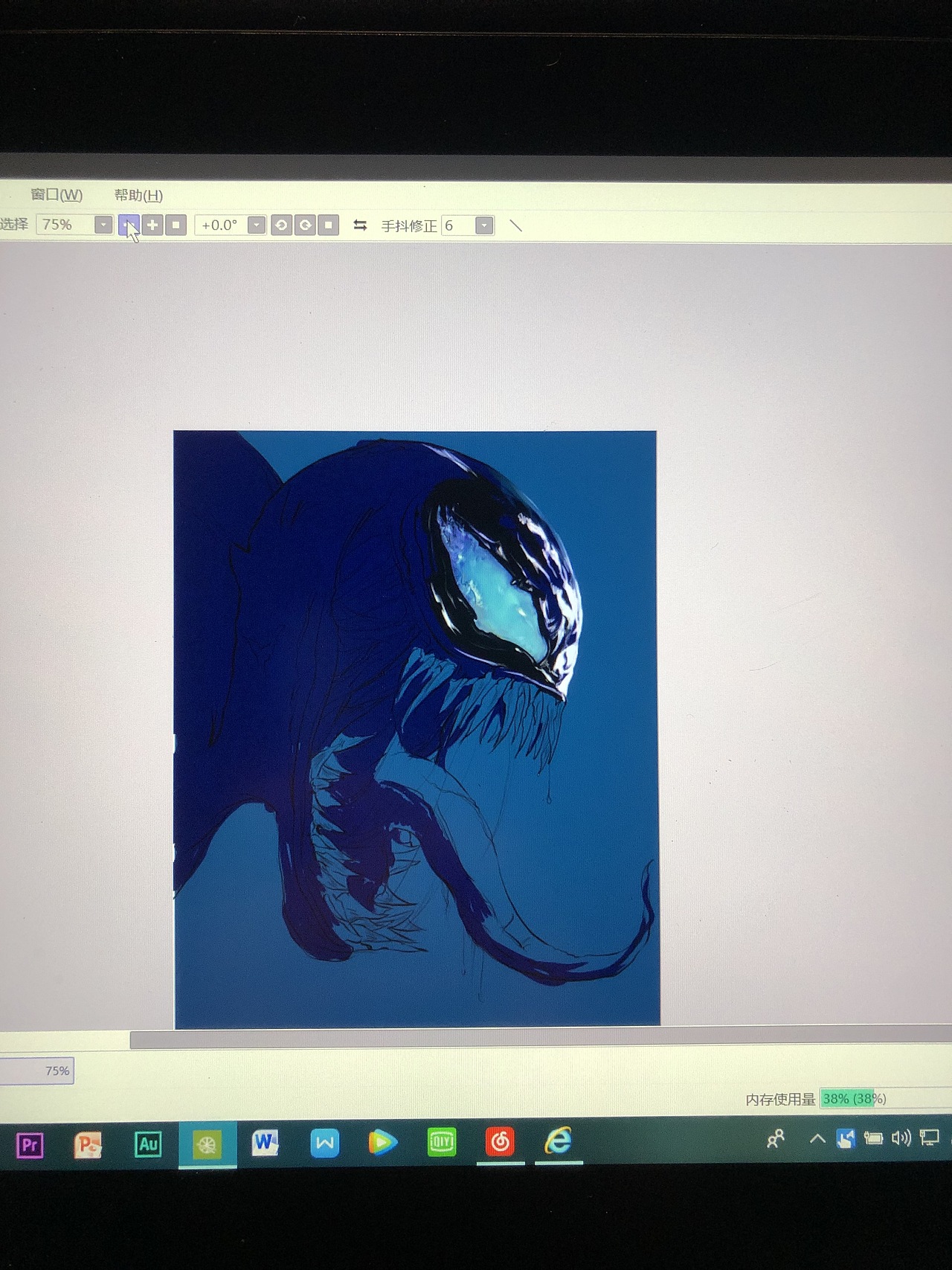Viewport: 952px width, 1270px height.
Task: Select the 75% canvas tab at bottom
Action: (37, 1071)
